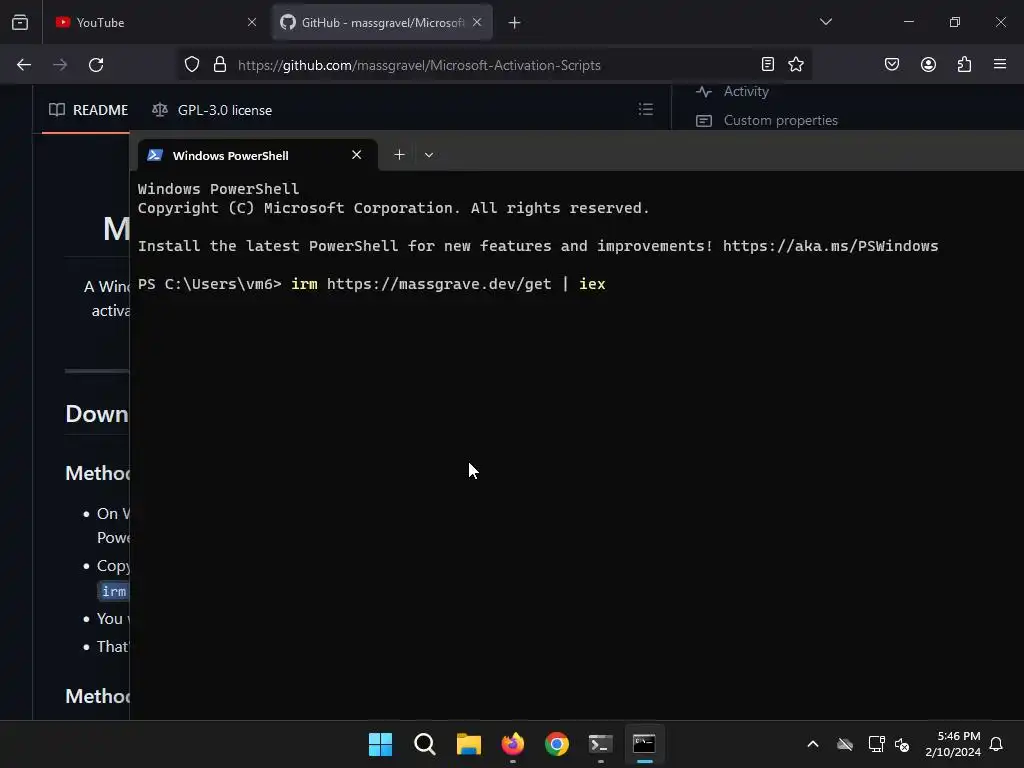
Task: Open muted volume tray icon
Action: (x=903, y=744)
